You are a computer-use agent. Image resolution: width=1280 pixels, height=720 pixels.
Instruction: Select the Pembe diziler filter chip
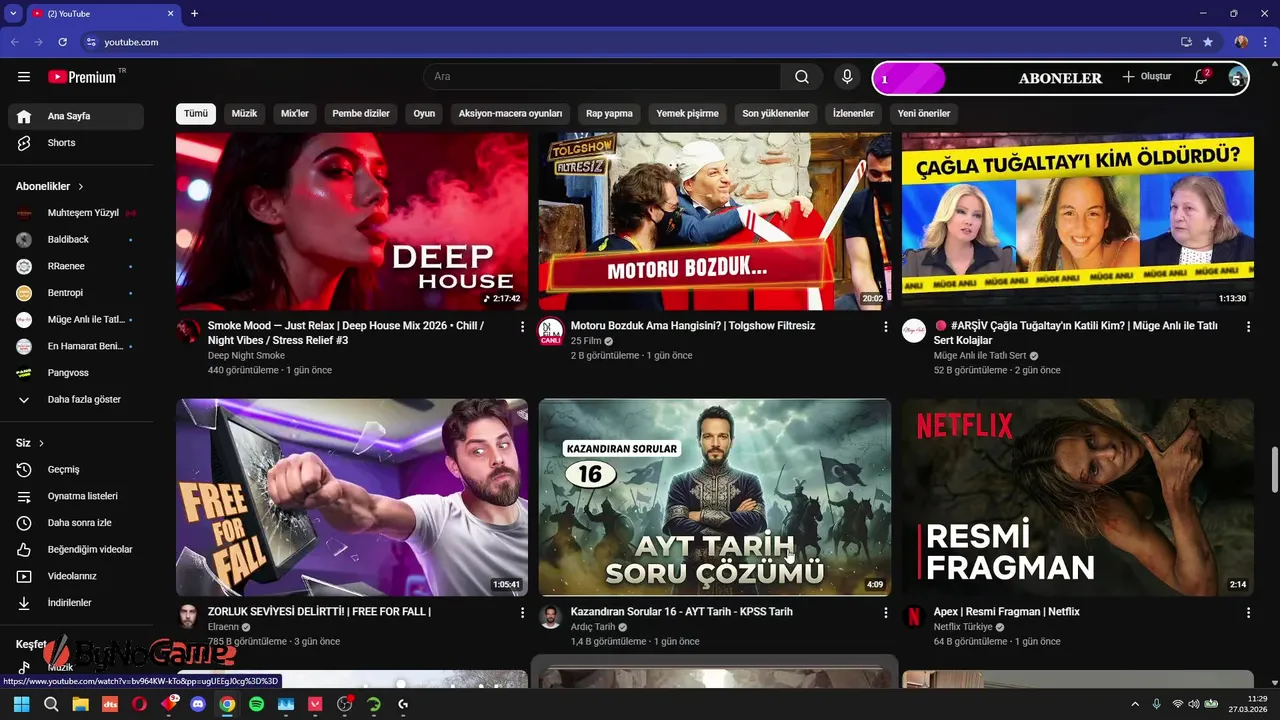pyautogui.click(x=361, y=113)
